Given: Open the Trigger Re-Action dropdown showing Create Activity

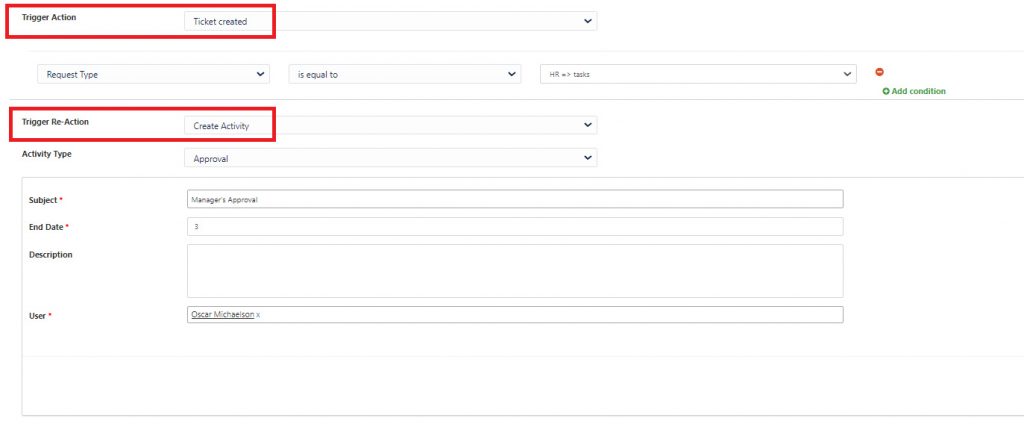Looking at the screenshot, I should (391, 125).
